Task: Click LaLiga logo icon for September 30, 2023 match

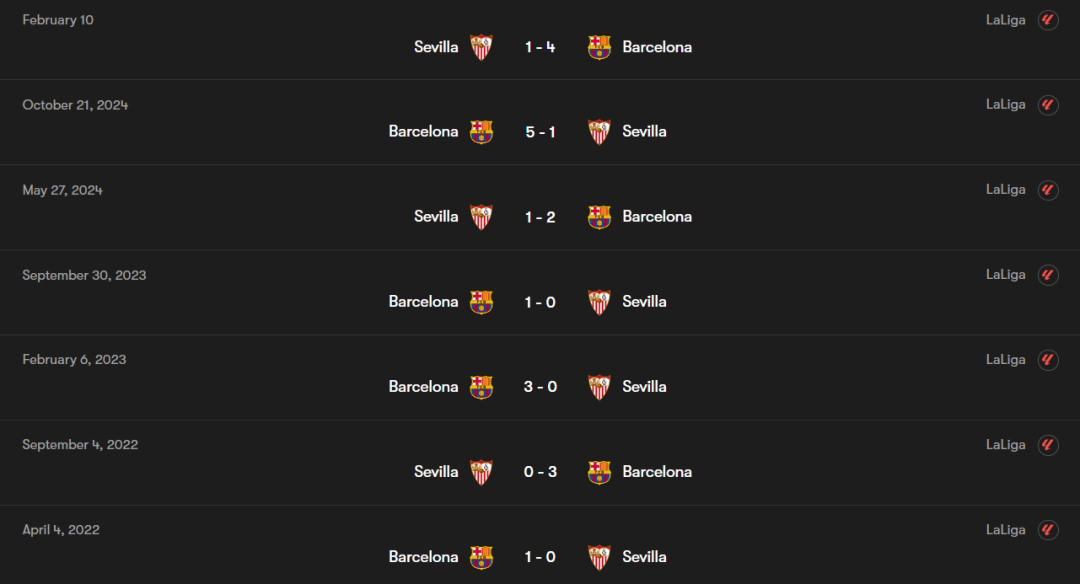Action: [x=1048, y=275]
